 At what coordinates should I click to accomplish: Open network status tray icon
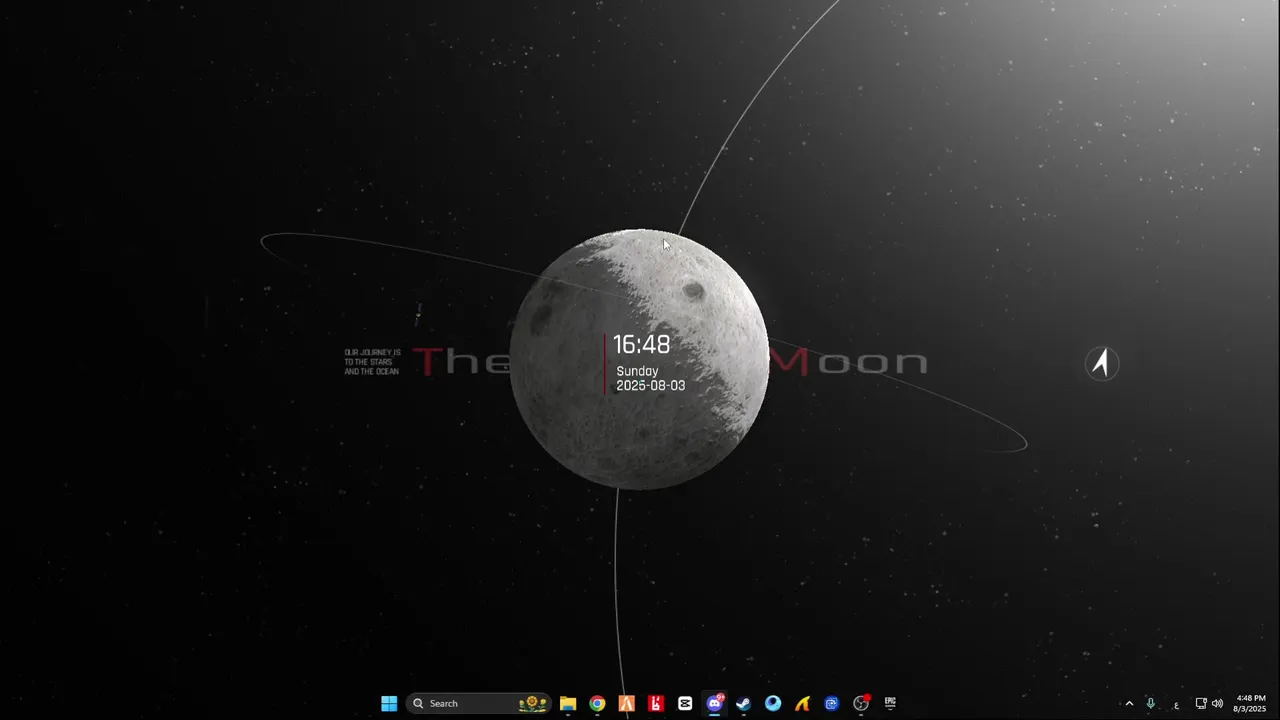click(1201, 703)
